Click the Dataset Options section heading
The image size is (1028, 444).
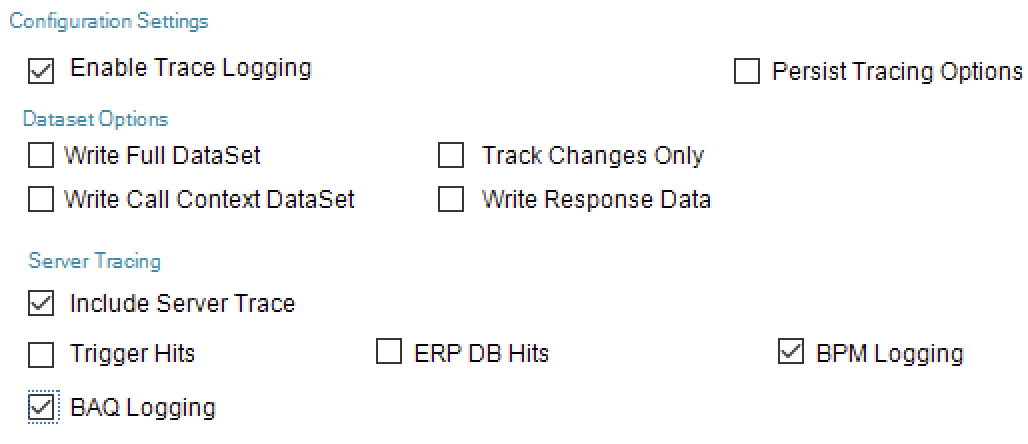click(x=95, y=119)
